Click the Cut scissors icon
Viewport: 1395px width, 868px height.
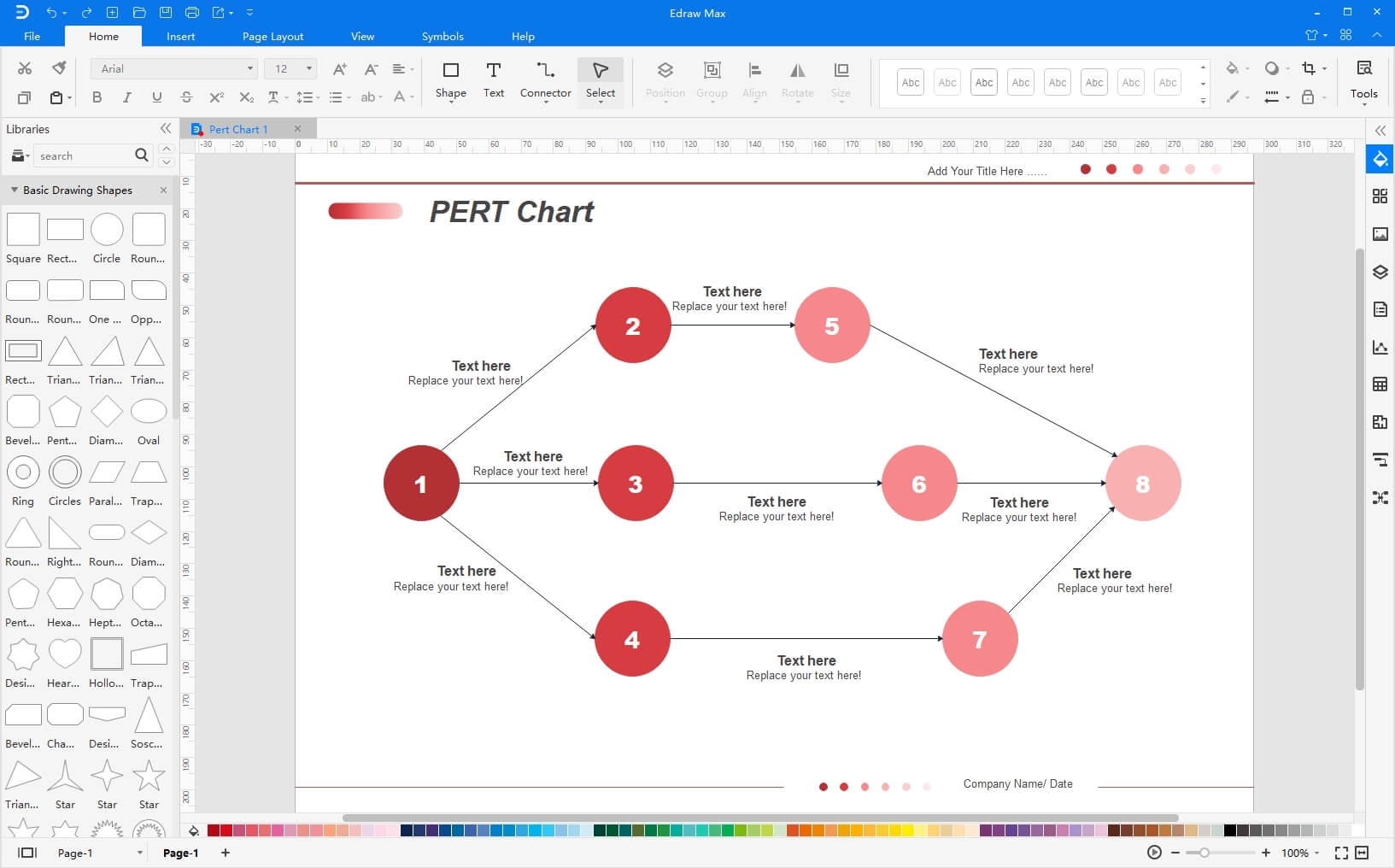coord(25,68)
